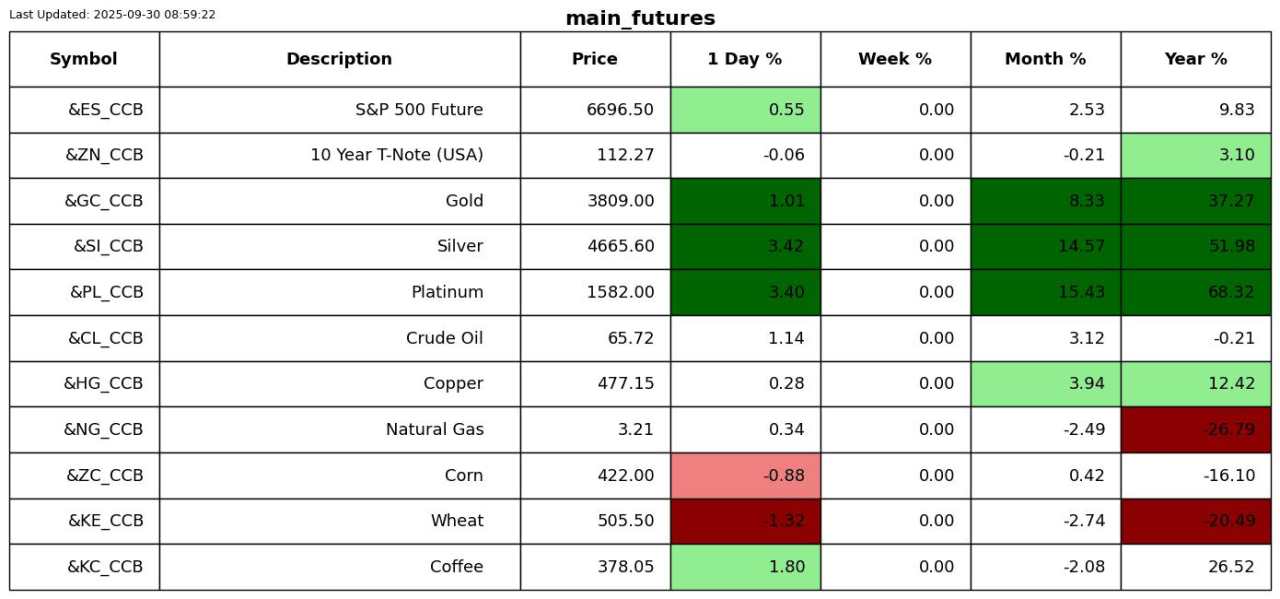Image resolution: width=1280 pixels, height=599 pixels.
Task: Select the Month % column header
Action: pyautogui.click(x=1045, y=59)
